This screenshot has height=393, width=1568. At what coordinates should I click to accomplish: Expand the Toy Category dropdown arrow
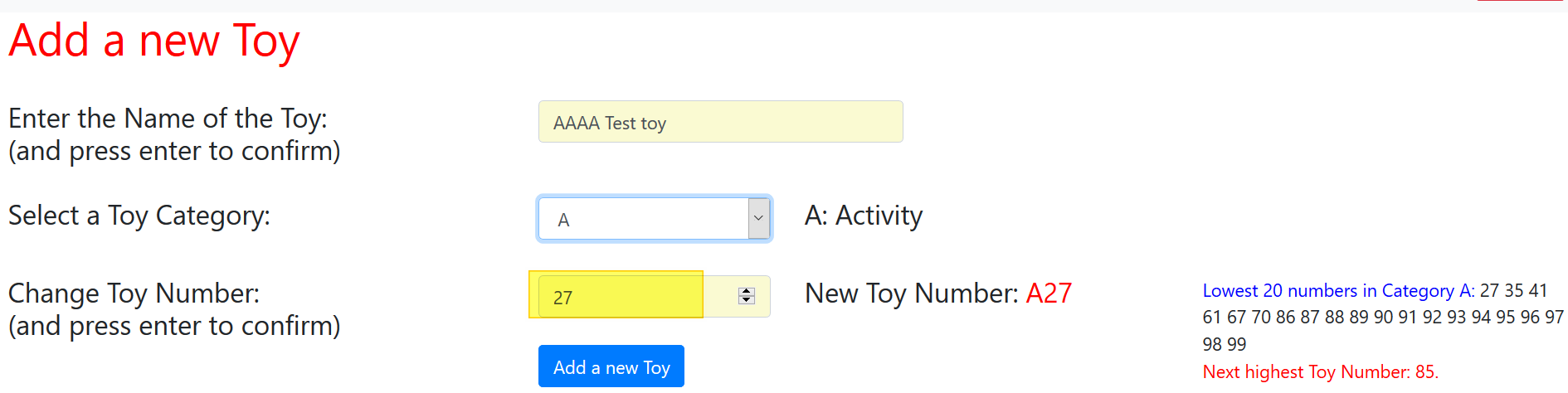point(758,219)
